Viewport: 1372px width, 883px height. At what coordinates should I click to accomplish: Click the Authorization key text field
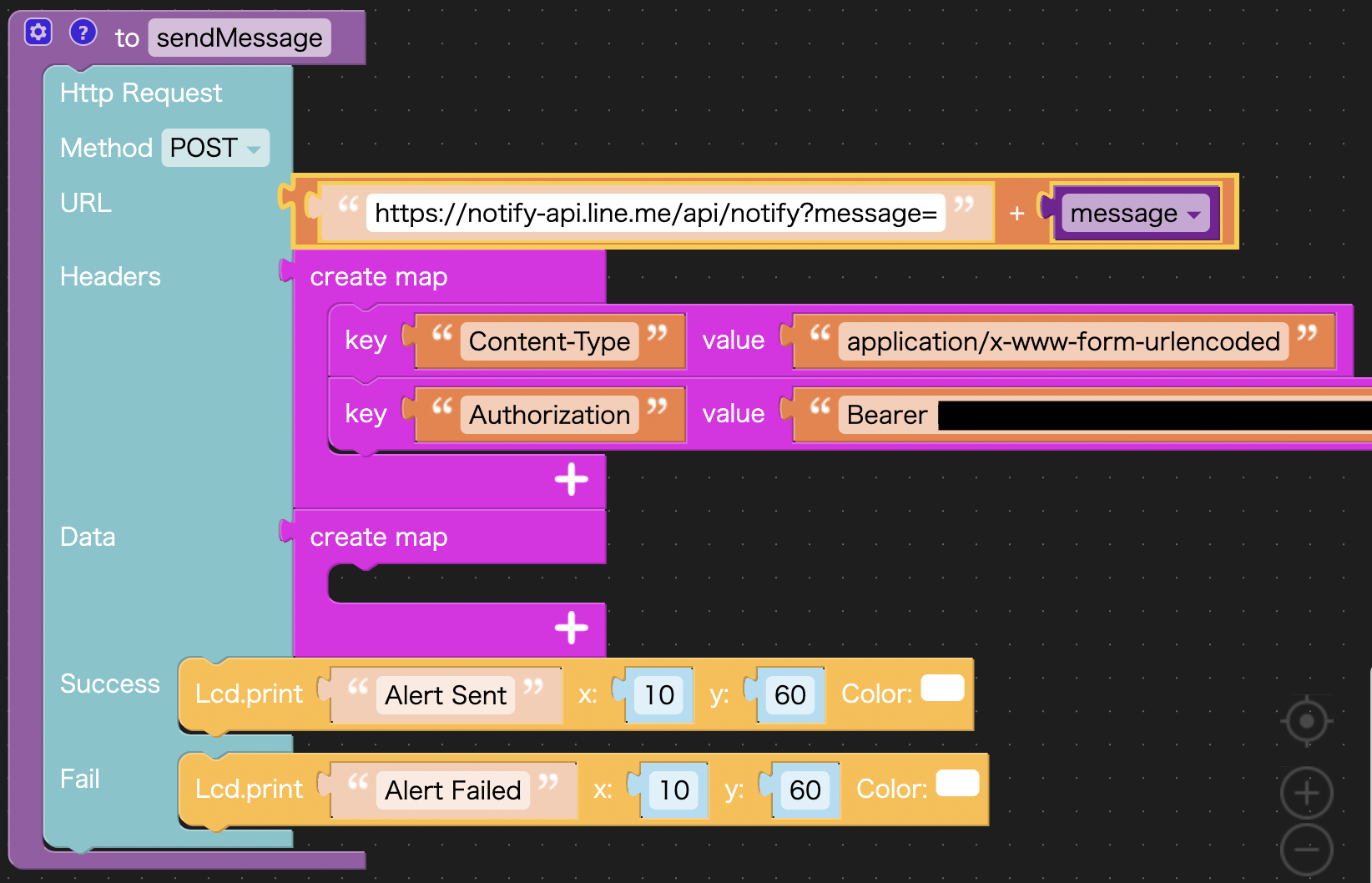click(x=549, y=415)
